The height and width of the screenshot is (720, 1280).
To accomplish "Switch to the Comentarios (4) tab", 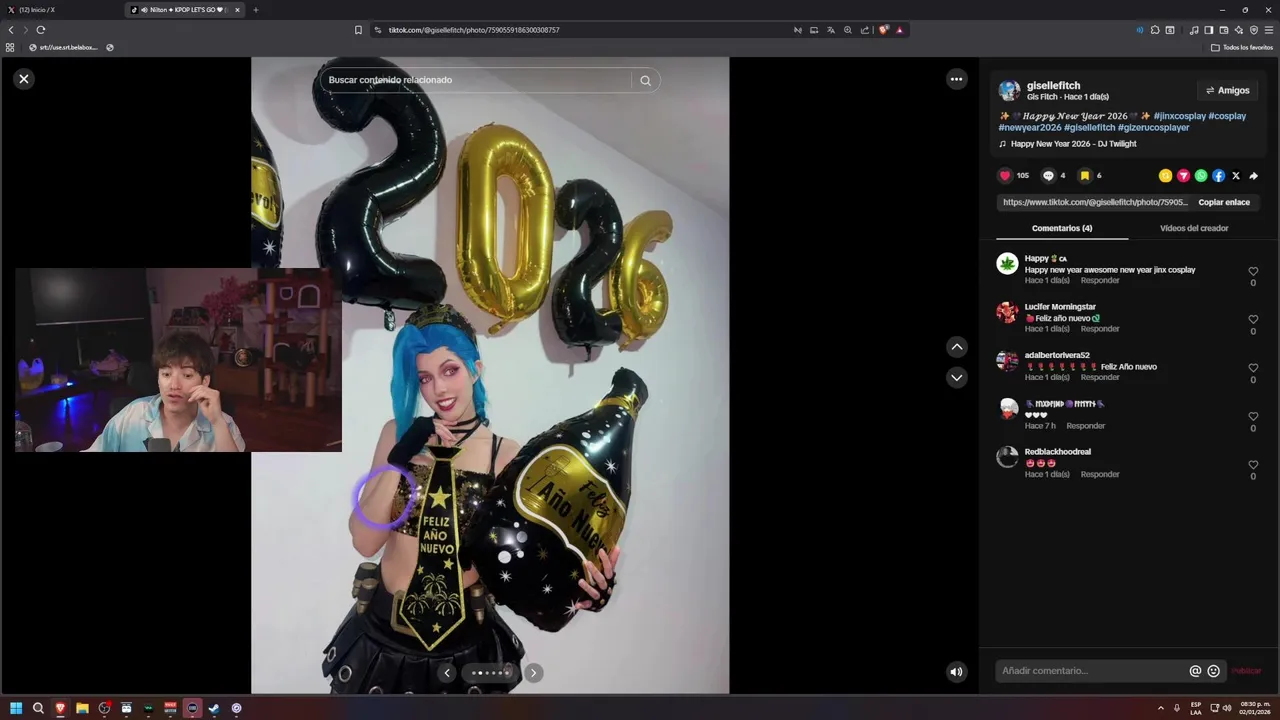I will 1062,228.
